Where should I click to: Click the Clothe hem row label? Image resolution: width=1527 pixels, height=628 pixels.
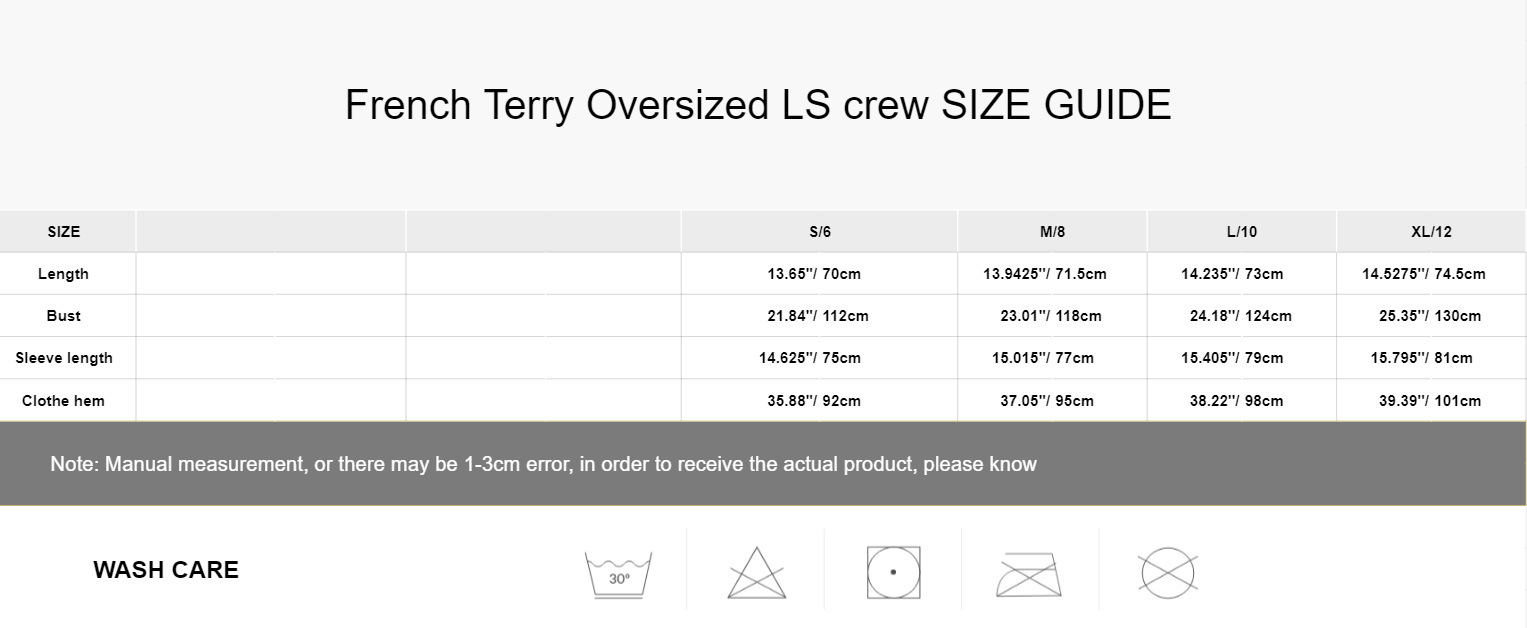63,401
